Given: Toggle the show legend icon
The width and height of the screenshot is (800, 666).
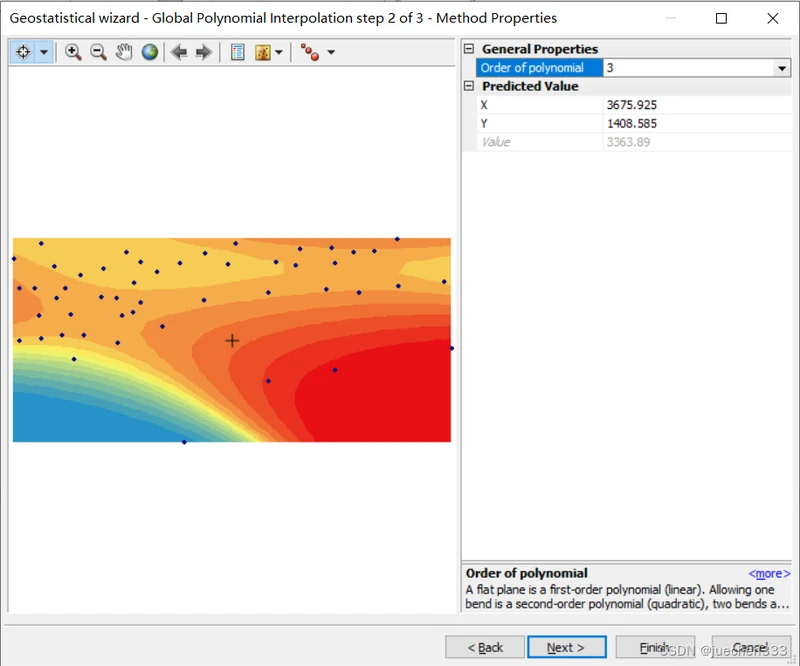Looking at the screenshot, I should (x=237, y=52).
